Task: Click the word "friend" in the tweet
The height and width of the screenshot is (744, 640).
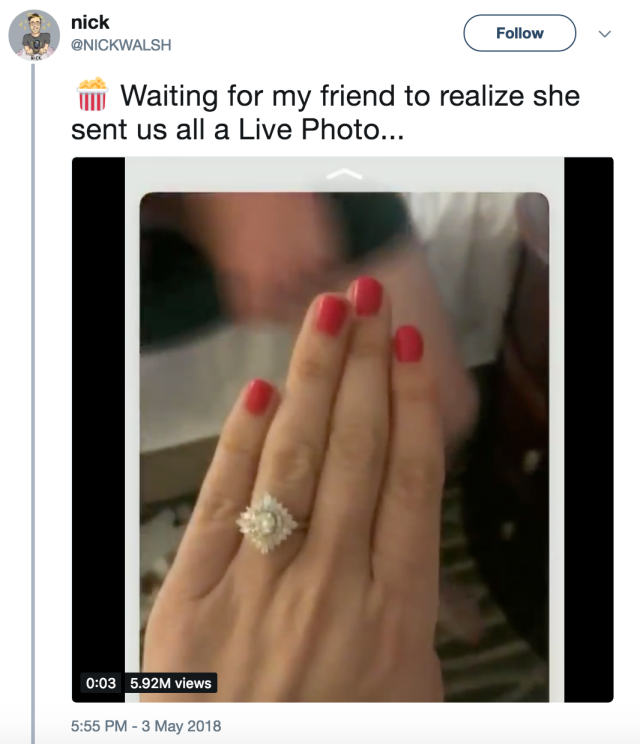Action: point(358,96)
